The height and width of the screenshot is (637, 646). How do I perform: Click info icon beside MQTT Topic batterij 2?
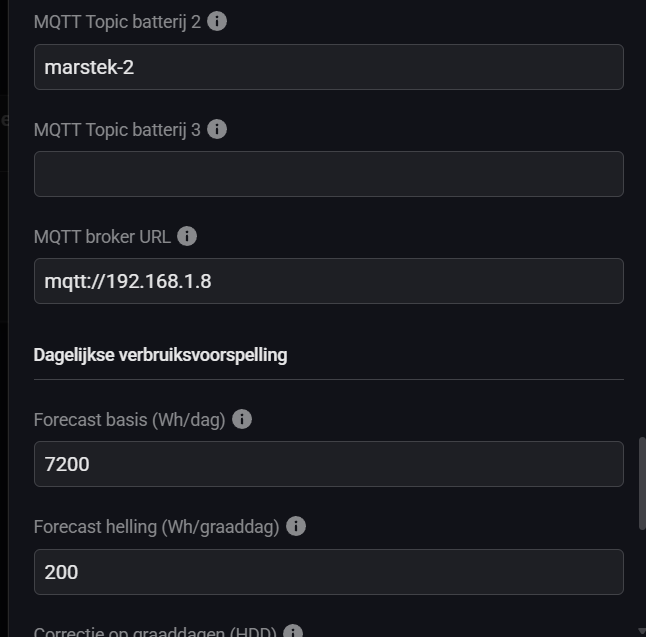click(217, 21)
